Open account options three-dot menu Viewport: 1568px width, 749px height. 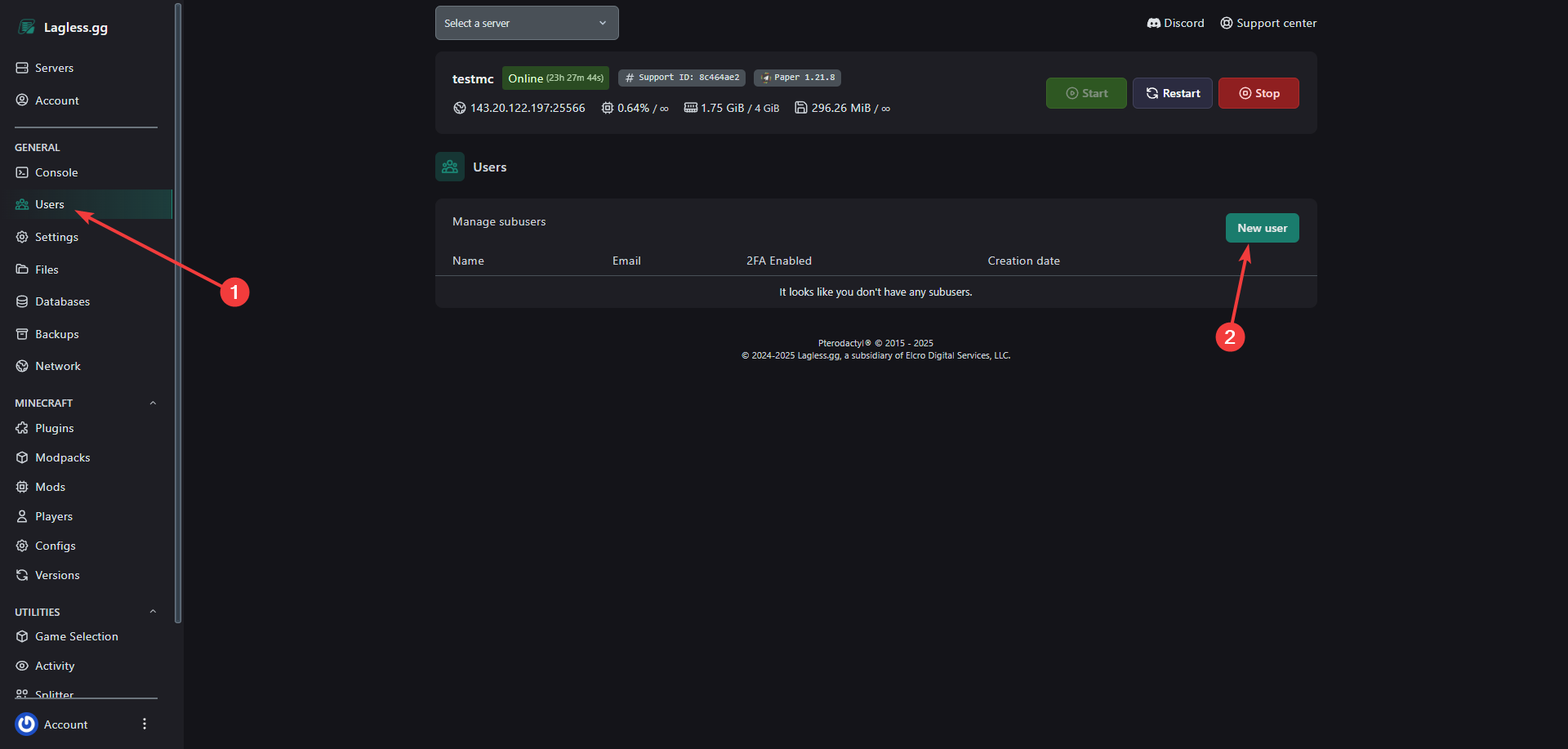(x=145, y=724)
